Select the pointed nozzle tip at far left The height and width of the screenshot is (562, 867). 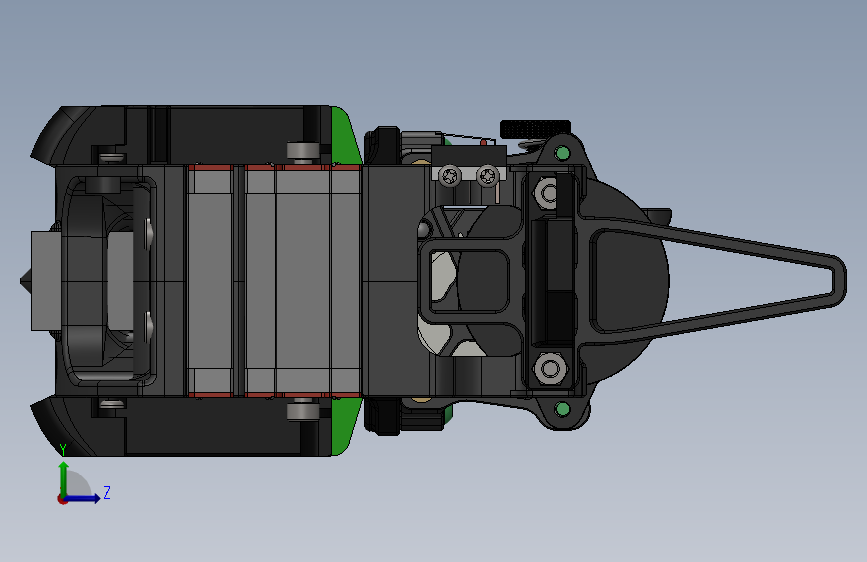pyautogui.click(x=25, y=281)
